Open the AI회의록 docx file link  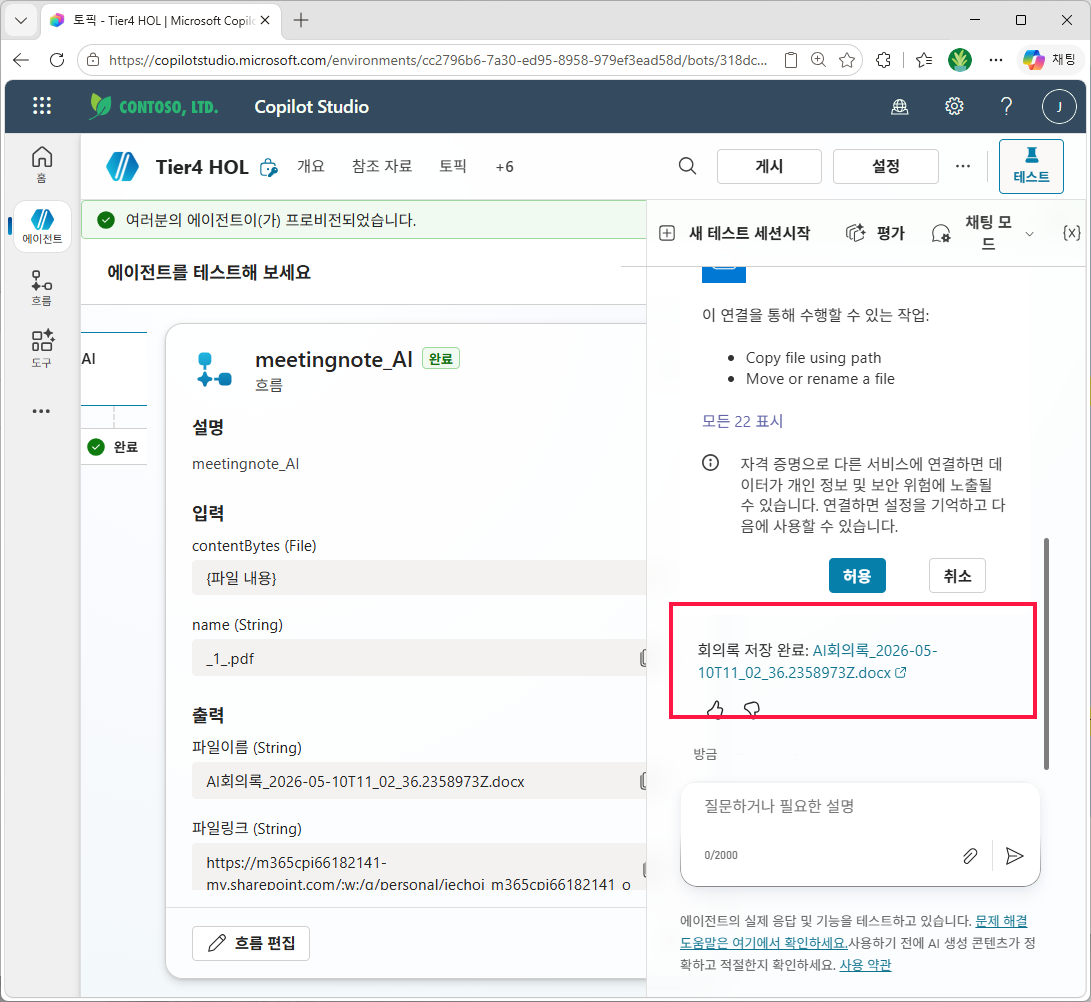pos(818,662)
